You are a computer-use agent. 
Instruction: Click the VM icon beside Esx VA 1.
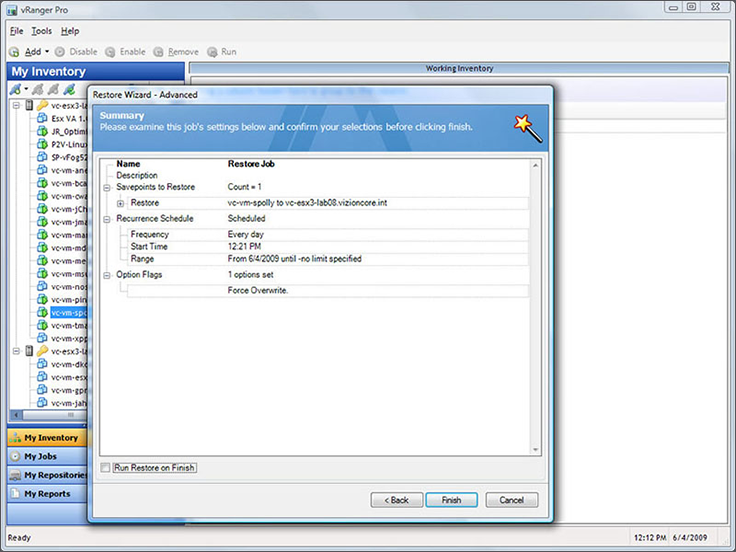42,118
